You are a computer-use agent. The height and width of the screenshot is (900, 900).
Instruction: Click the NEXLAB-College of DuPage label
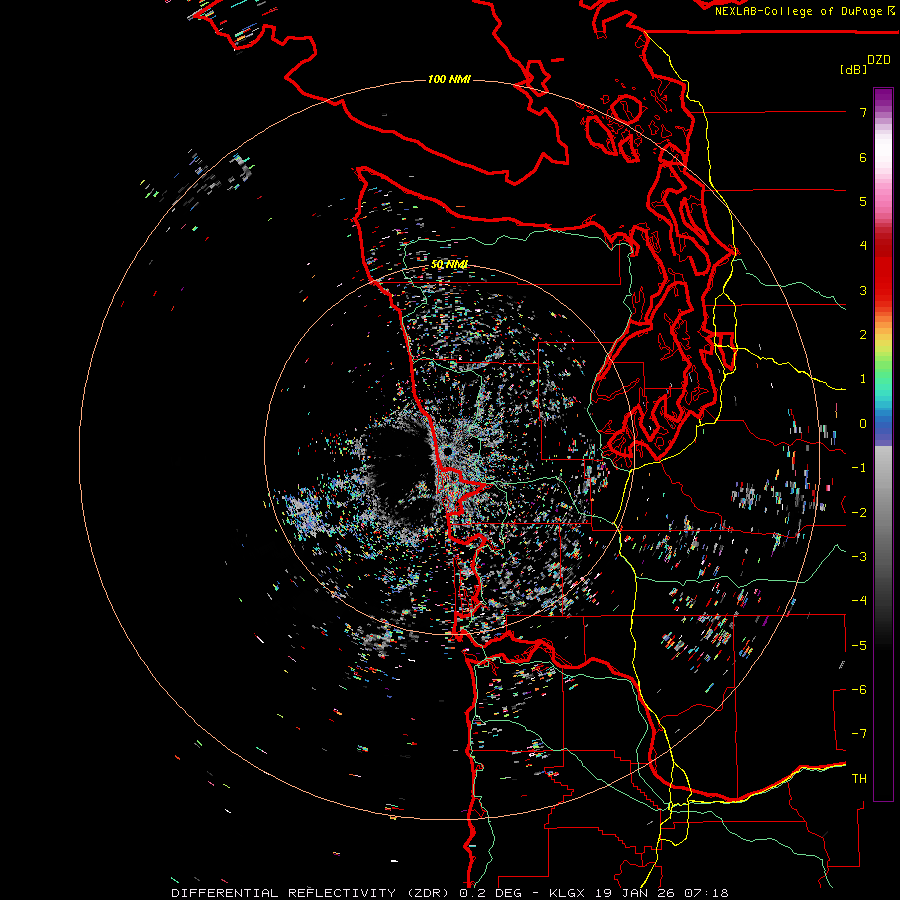(805, 11)
